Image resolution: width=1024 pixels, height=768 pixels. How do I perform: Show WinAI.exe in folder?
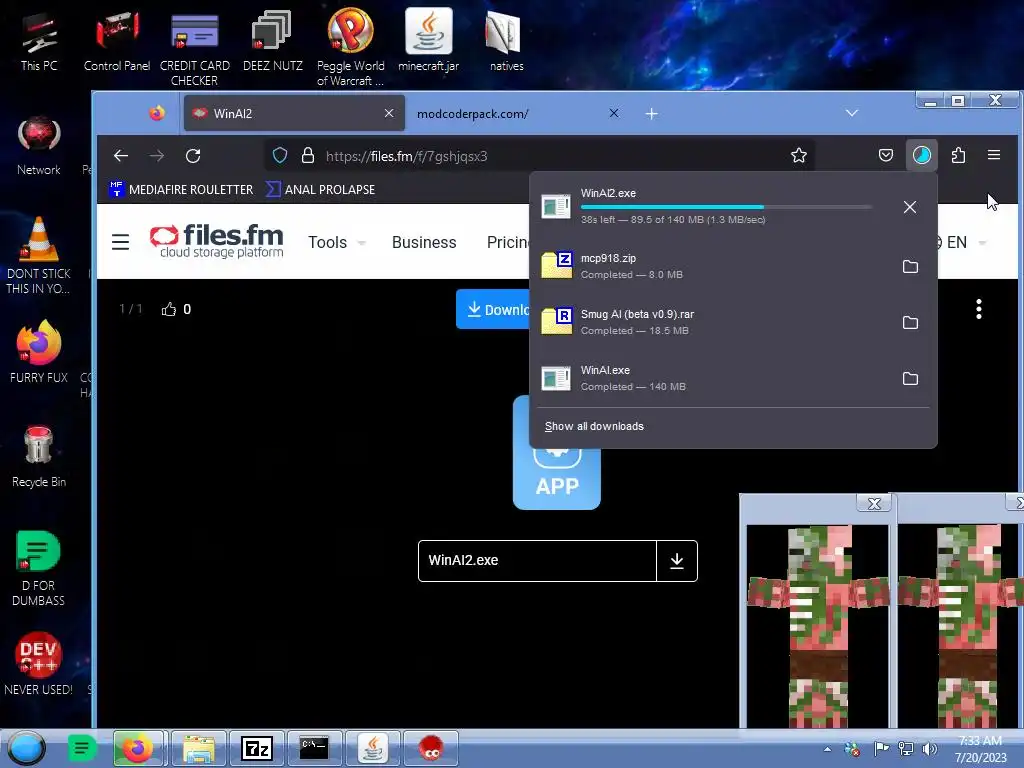[910, 379]
